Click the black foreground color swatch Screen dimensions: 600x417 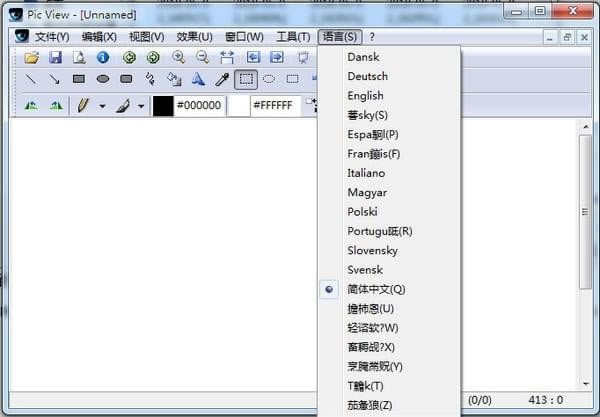163,106
